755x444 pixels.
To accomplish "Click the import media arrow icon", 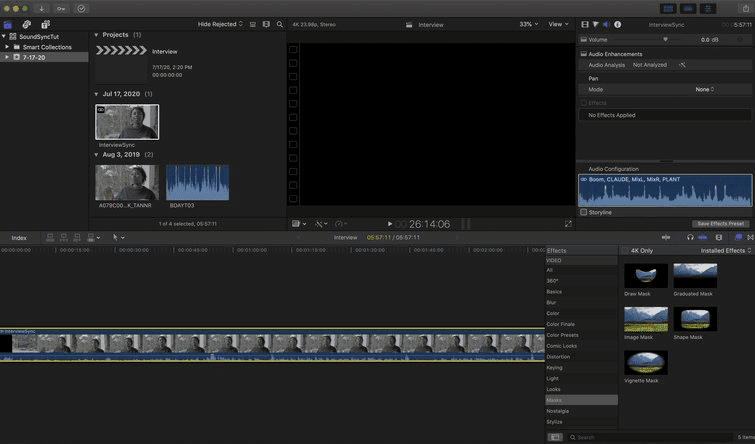I will (x=42, y=8).
